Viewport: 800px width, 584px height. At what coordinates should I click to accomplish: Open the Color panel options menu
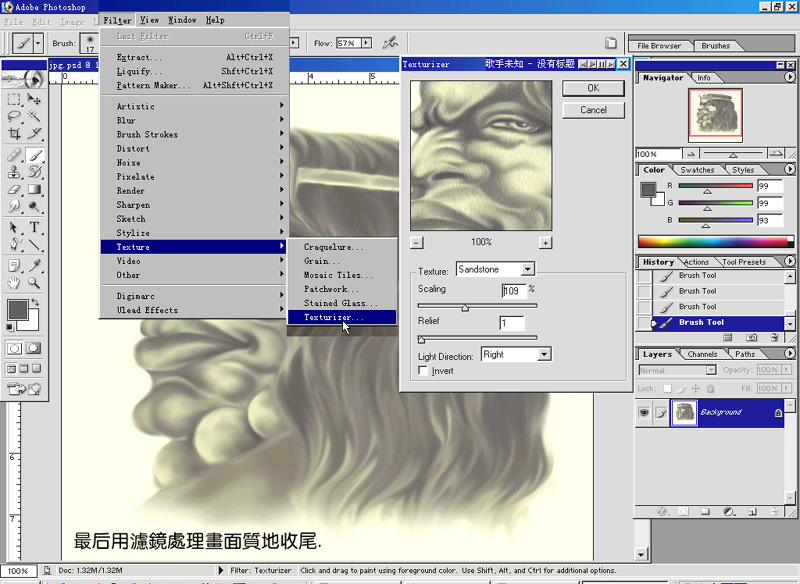789,169
